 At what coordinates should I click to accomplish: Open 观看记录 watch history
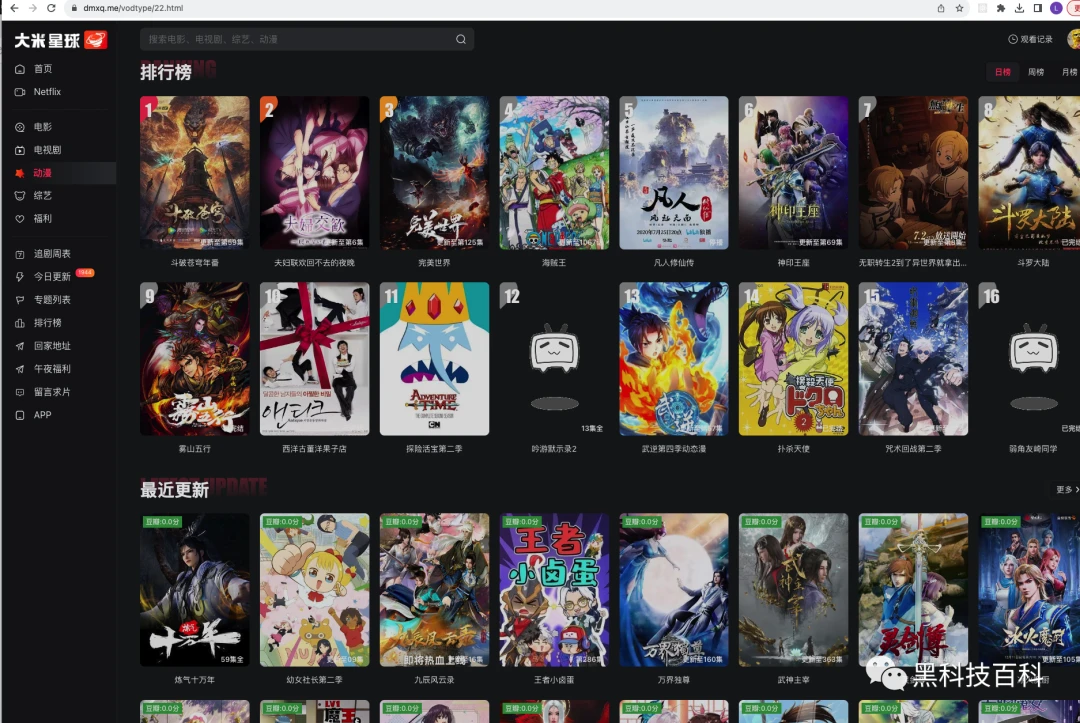pos(1030,39)
